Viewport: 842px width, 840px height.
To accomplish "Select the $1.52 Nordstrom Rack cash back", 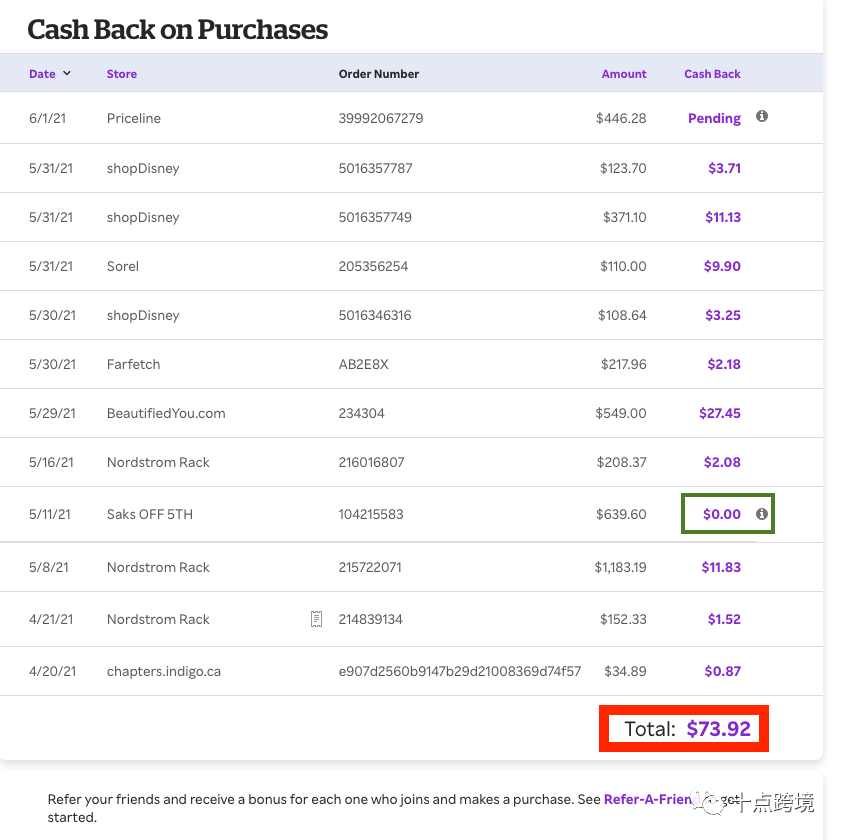I will 724,619.
